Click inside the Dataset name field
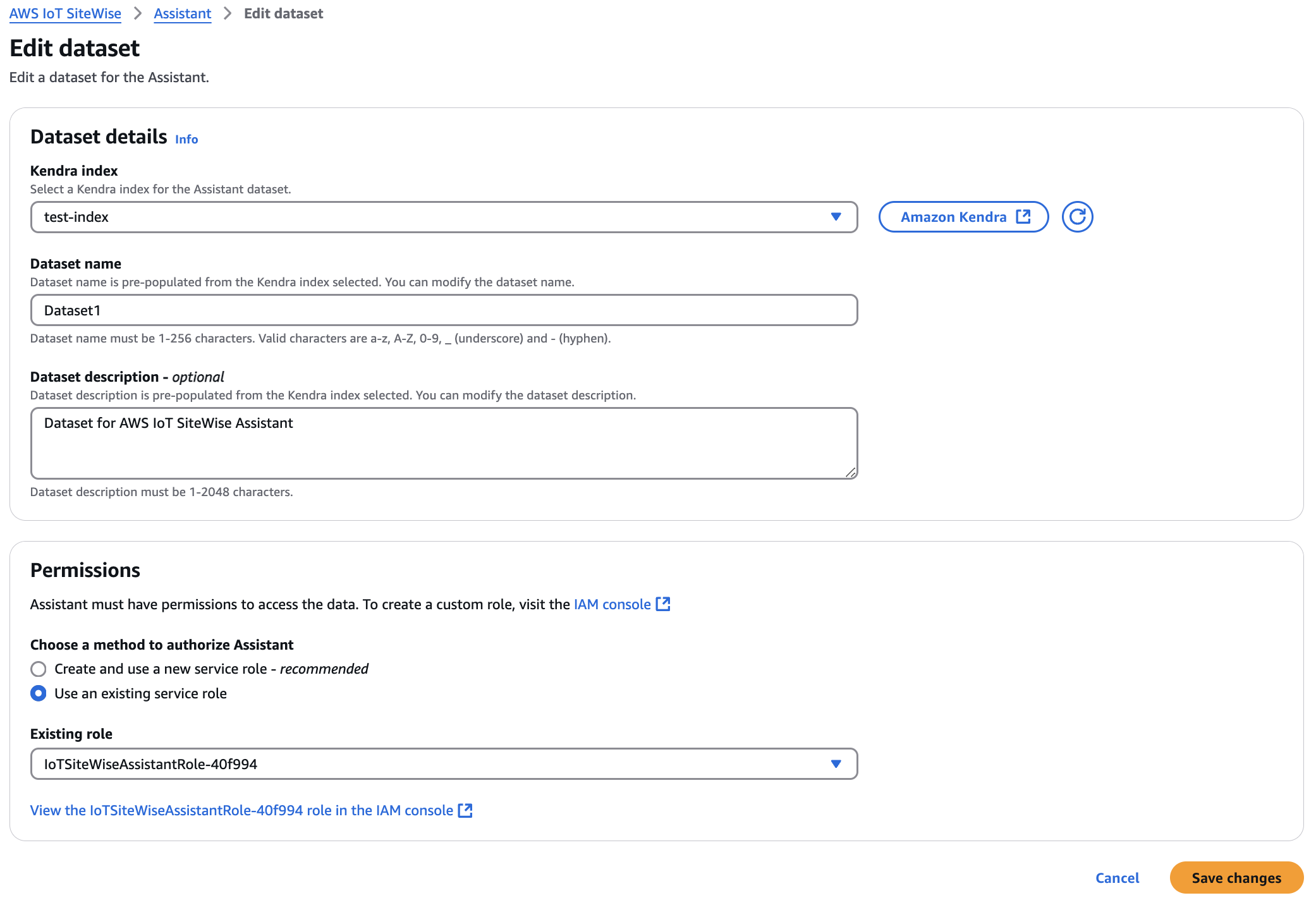The height and width of the screenshot is (905, 1316). [442, 310]
